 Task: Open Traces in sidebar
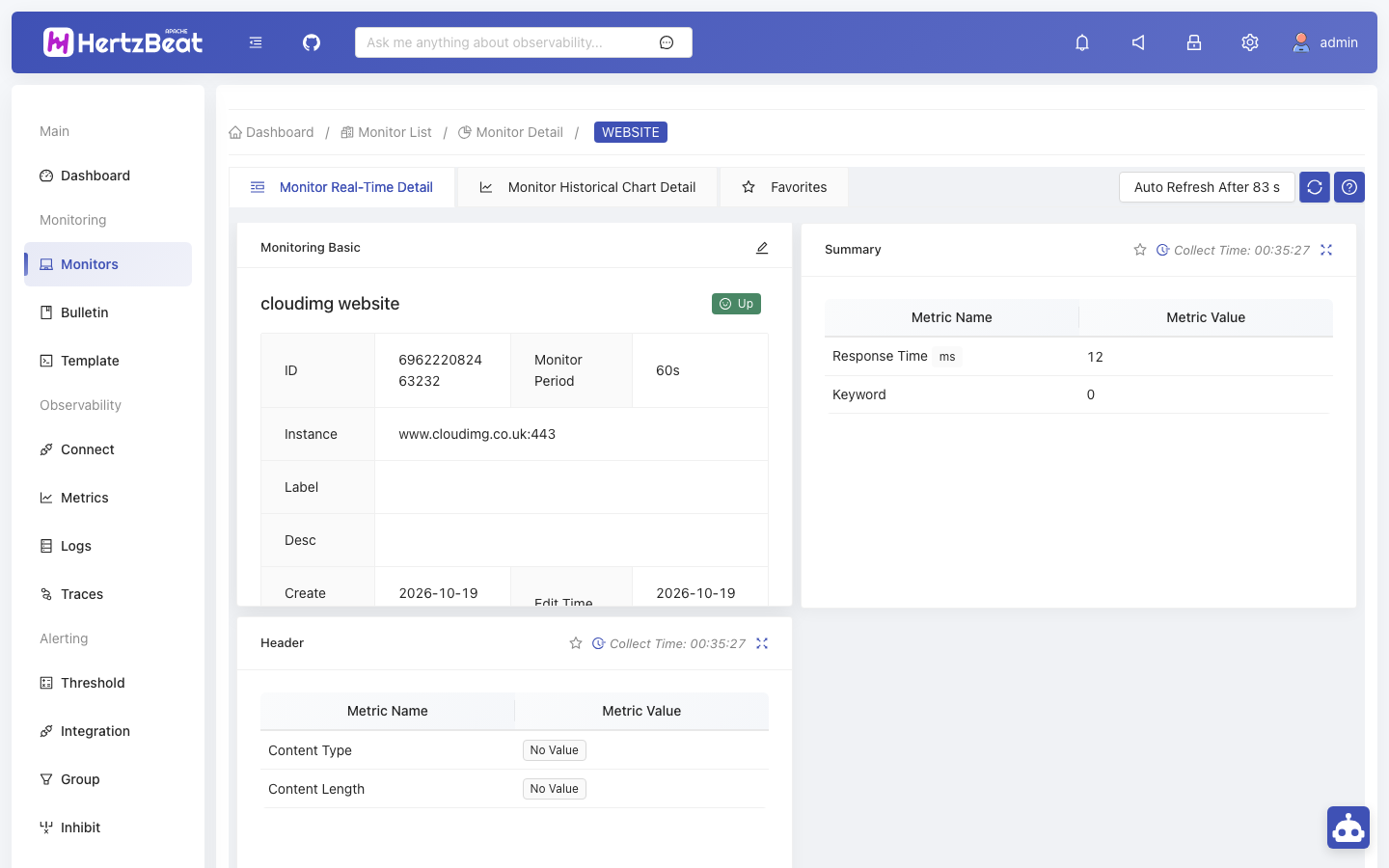click(x=108, y=594)
